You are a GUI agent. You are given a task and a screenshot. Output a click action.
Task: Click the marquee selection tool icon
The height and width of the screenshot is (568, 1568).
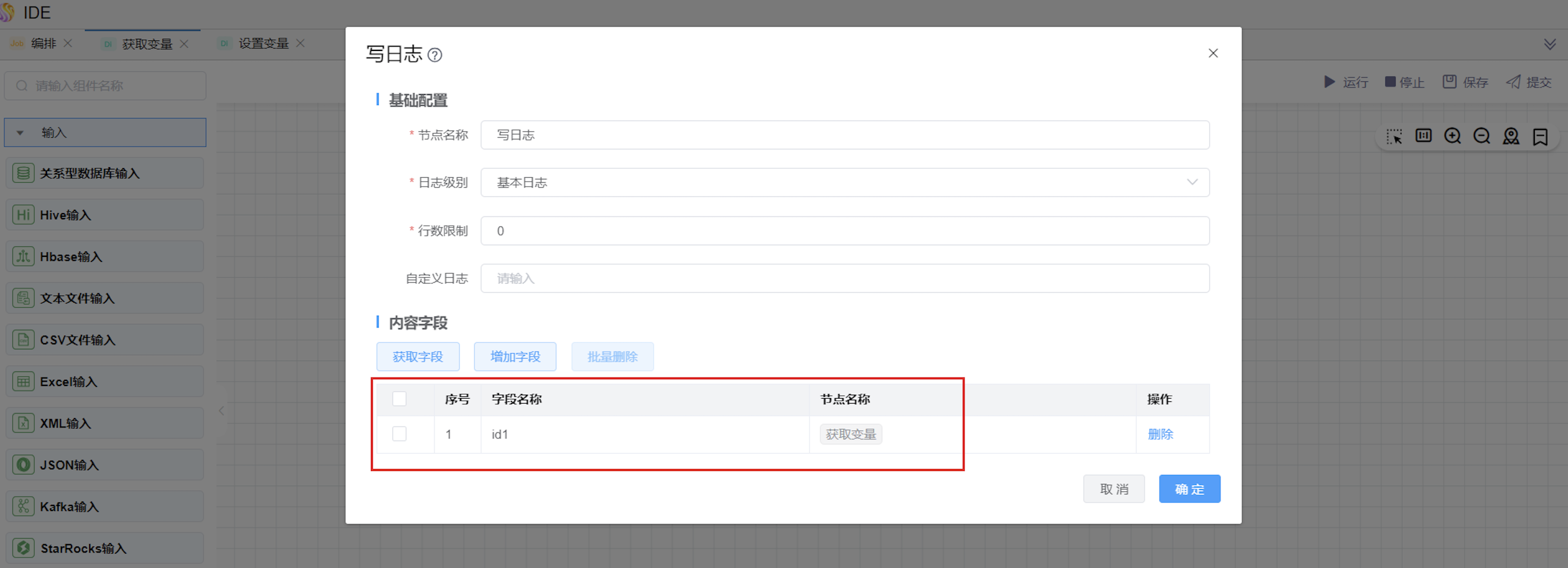(x=1394, y=136)
